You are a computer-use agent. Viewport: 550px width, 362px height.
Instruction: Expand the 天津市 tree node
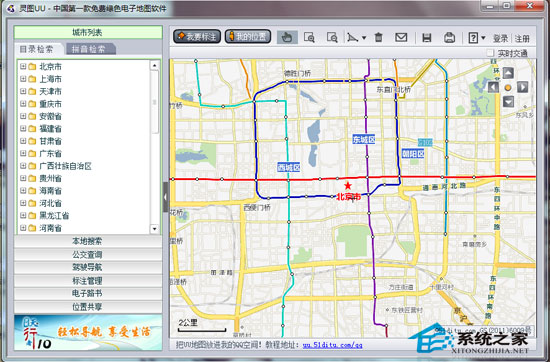point(23,91)
